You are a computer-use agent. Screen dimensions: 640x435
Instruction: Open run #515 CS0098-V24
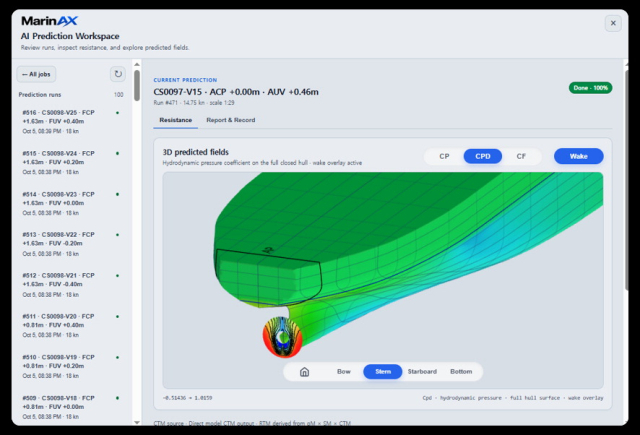tap(71, 162)
